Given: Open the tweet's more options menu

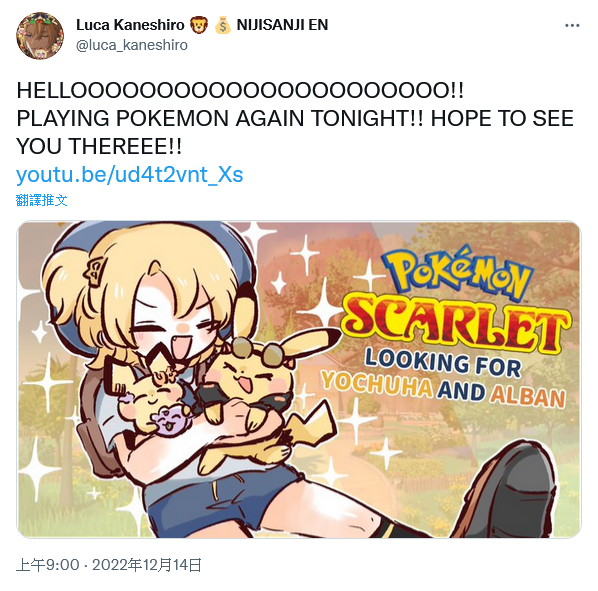Looking at the screenshot, I should pyautogui.click(x=572, y=26).
